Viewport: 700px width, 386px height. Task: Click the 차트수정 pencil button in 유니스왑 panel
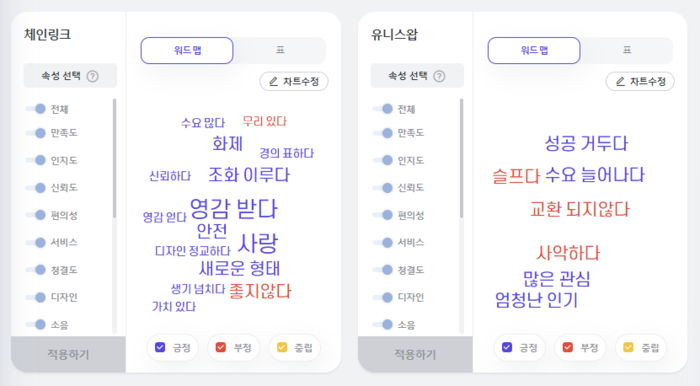[640, 81]
